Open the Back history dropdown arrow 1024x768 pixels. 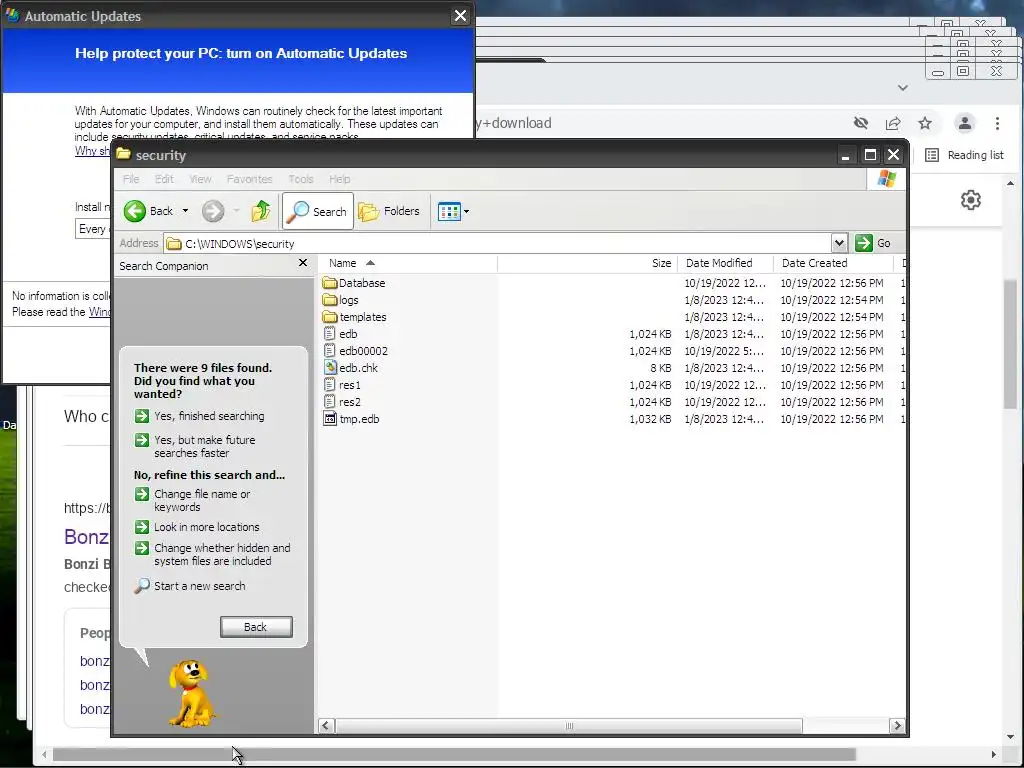point(185,211)
